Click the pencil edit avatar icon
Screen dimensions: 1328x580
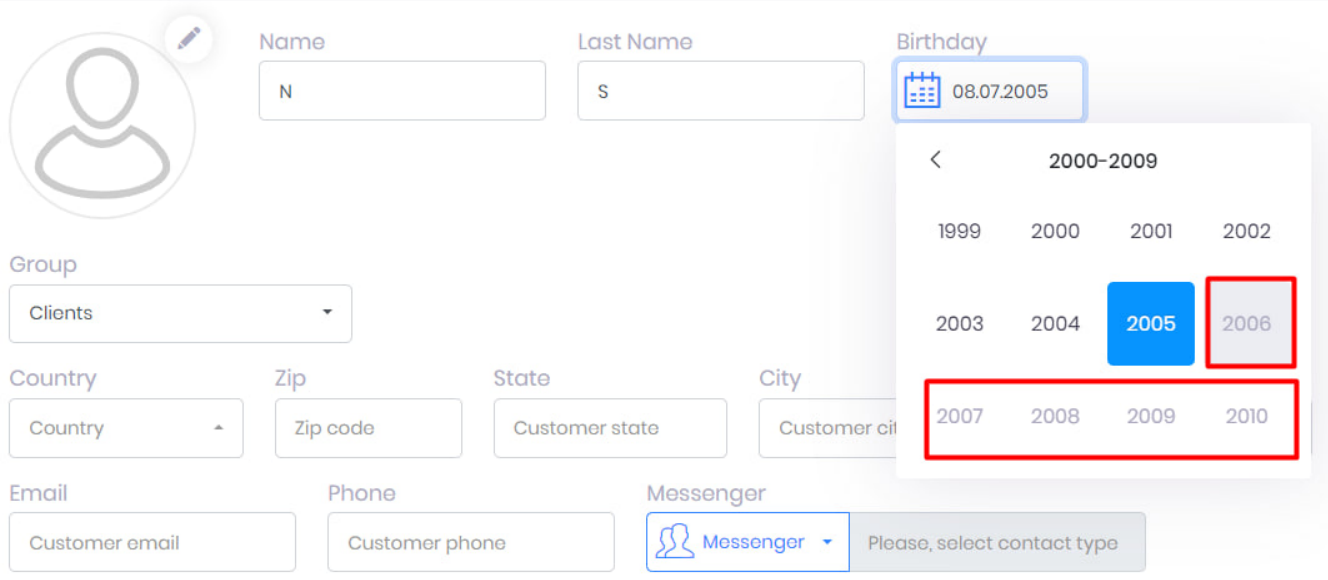189,39
